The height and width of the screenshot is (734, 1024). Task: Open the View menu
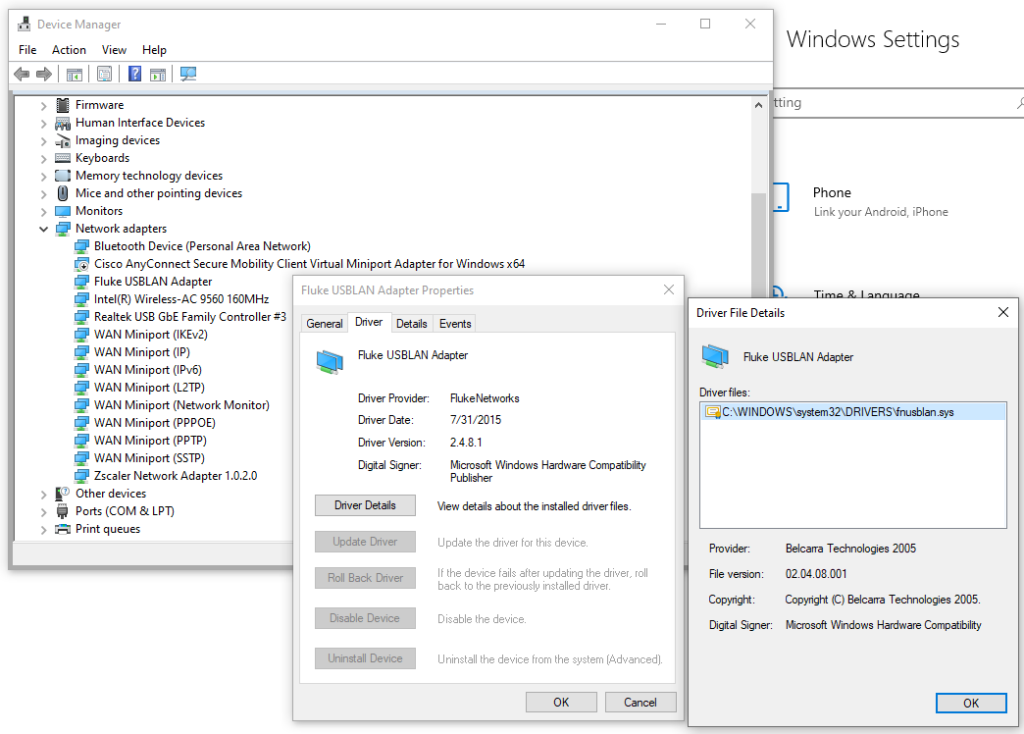114,50
